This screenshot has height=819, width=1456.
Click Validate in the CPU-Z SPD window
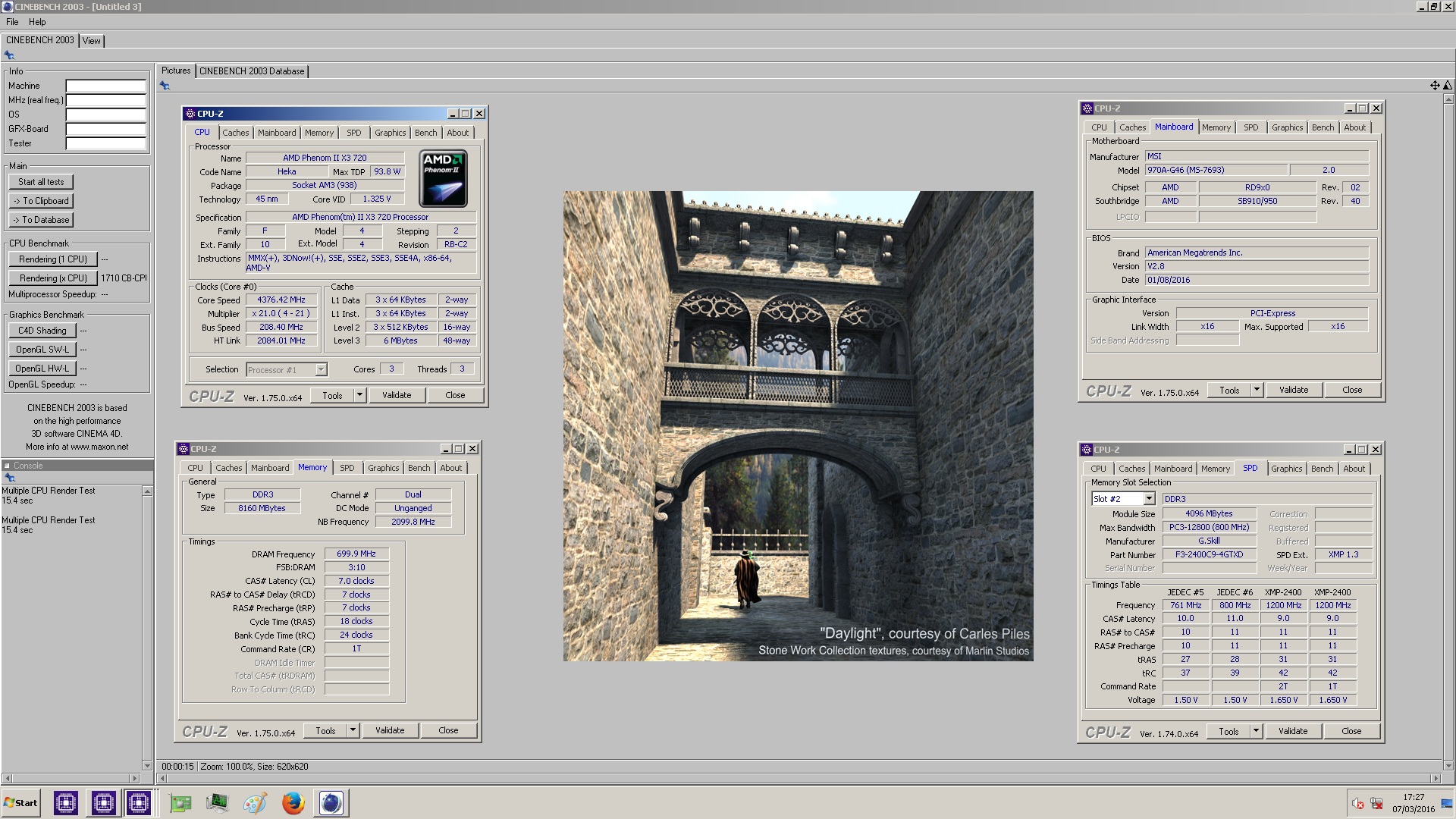point(1293,731)
